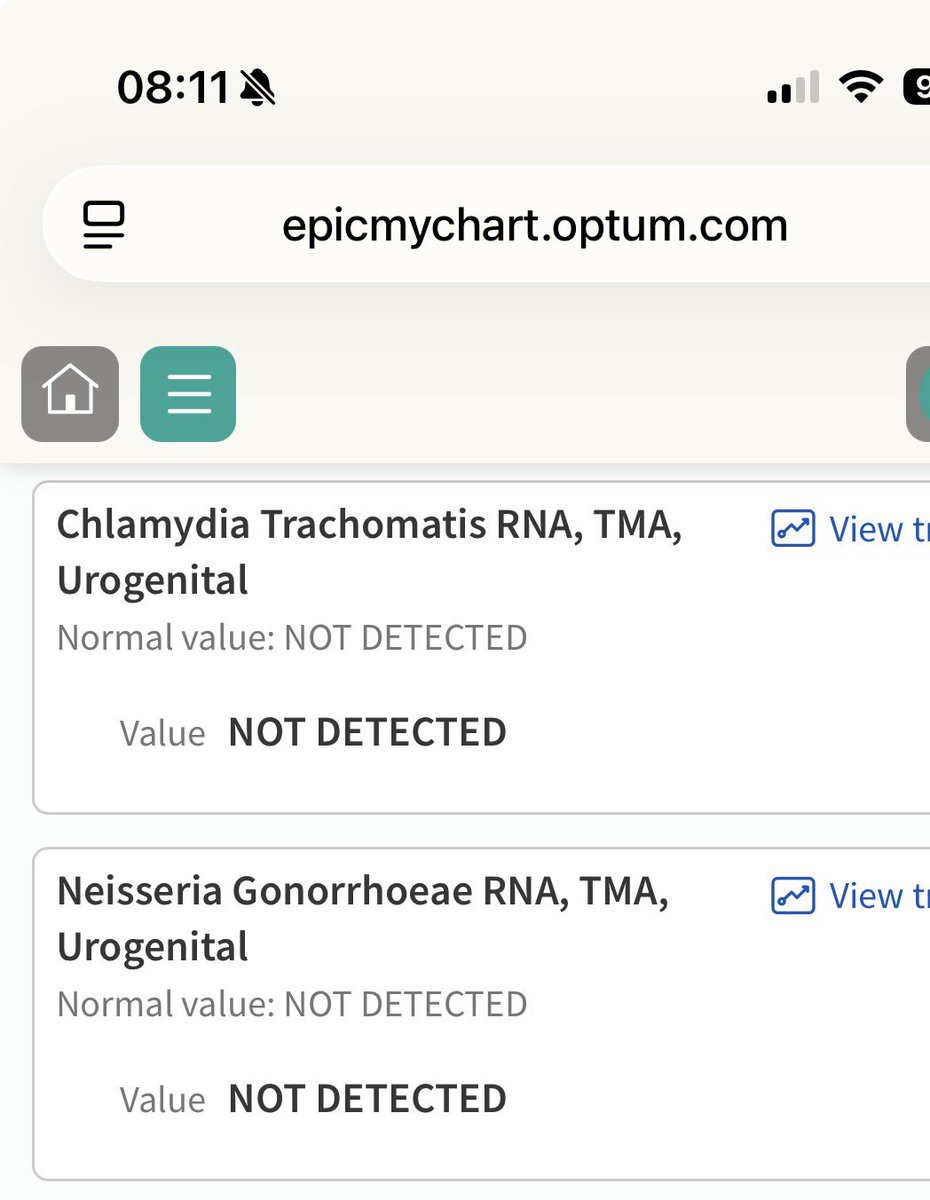Tap the Chlamydia NOT DETECTED value
The image size is (930, 1200).
coord(367,733)
